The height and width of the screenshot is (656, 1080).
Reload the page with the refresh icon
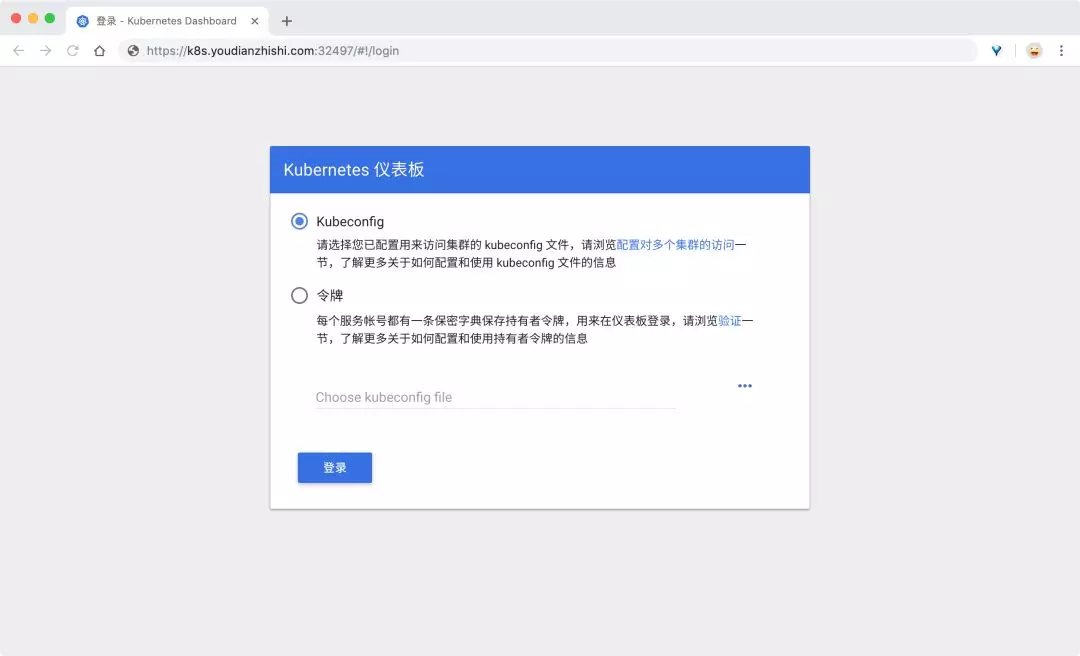point(72,50)
